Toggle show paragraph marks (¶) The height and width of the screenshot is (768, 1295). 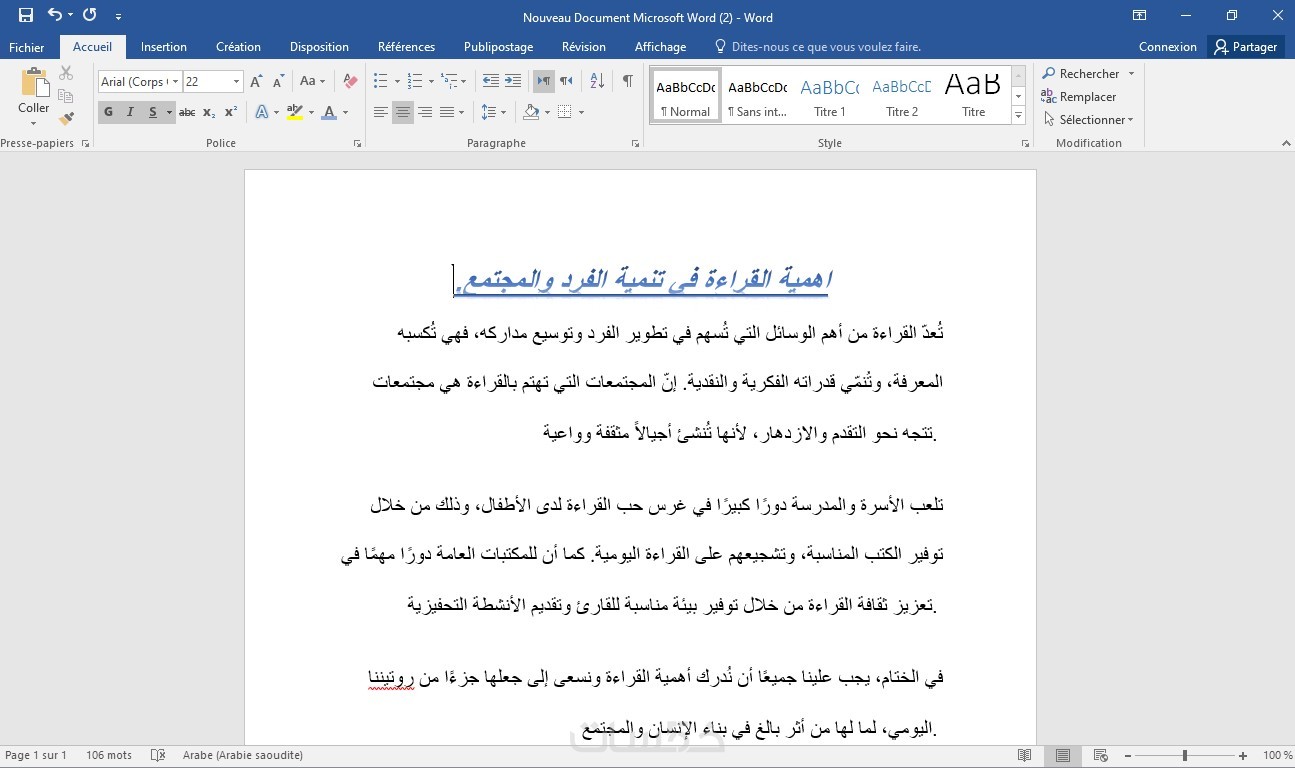pyautogui.click(x=628, y=81)
